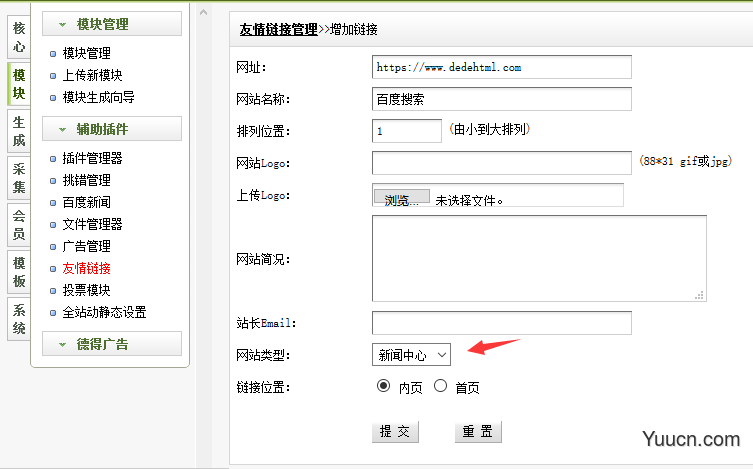
Task: Expand the 德得广告 section header
Action: click(x=111, y=344)
